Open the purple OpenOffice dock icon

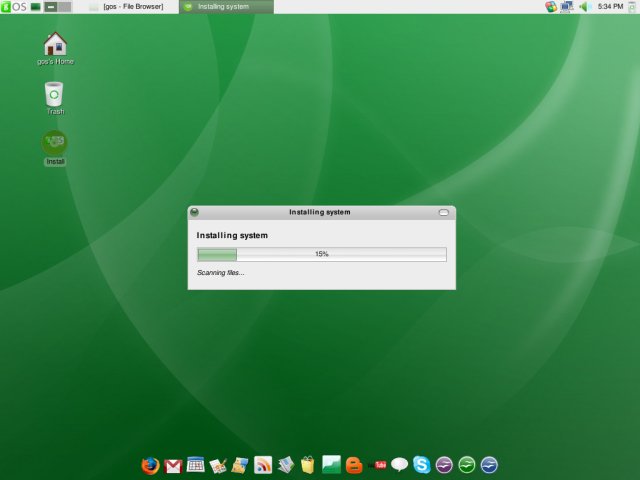tap(444, 465)
